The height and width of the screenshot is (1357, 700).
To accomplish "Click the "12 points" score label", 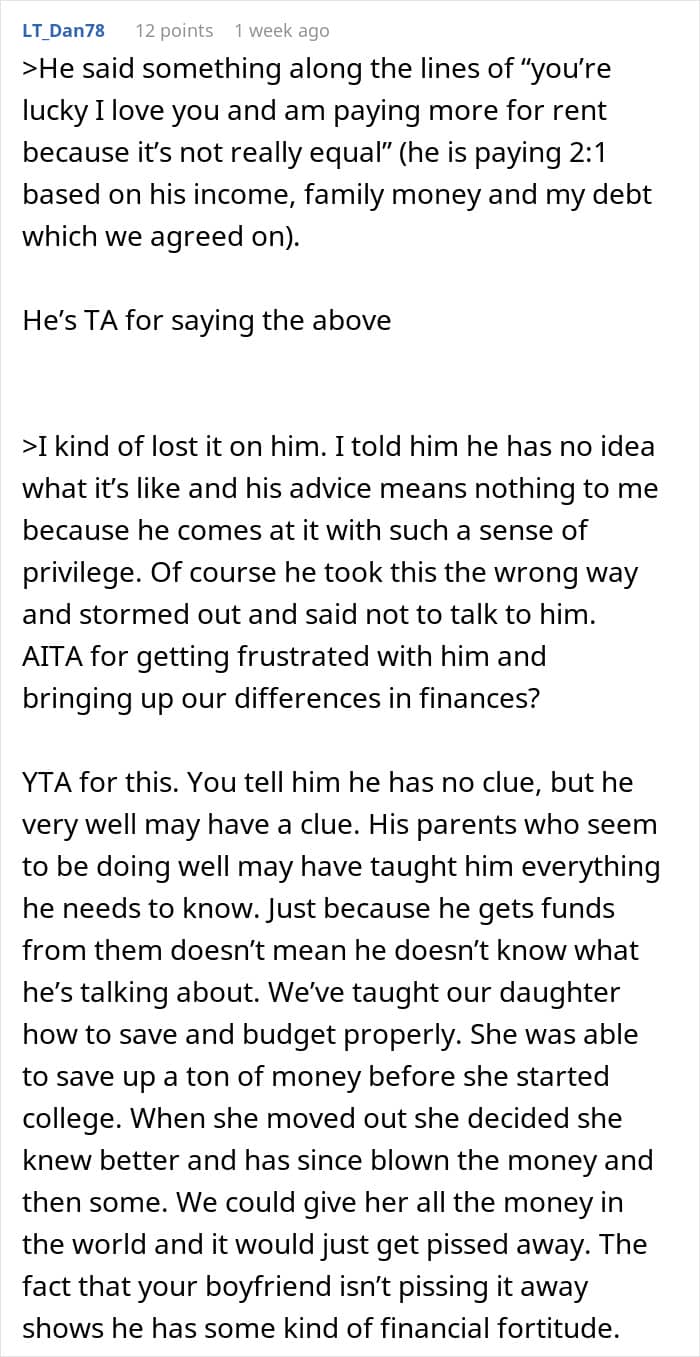I will [174, 31].
